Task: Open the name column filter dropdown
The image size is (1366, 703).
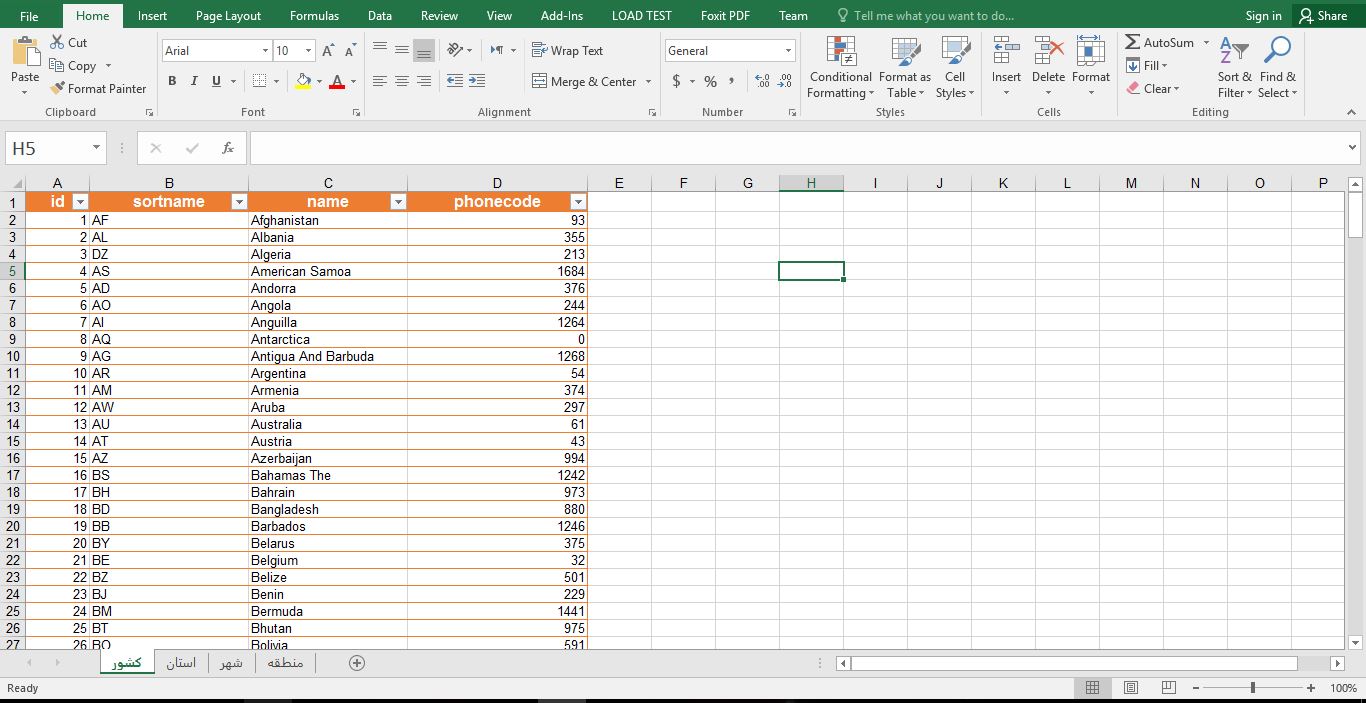Action: (x=398, y=202)
